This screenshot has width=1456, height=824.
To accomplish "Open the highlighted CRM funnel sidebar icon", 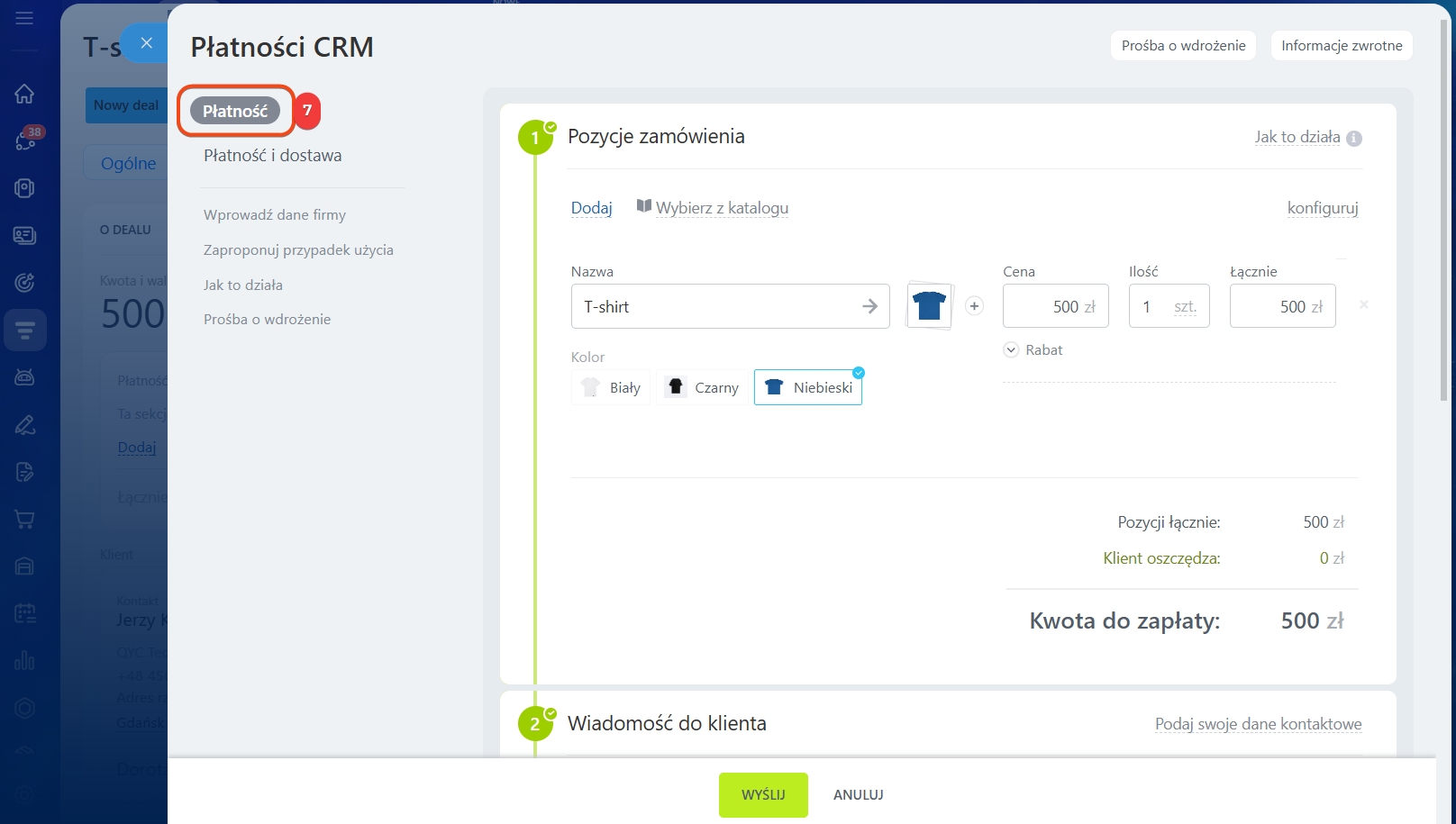I will (x=25, y=330).
